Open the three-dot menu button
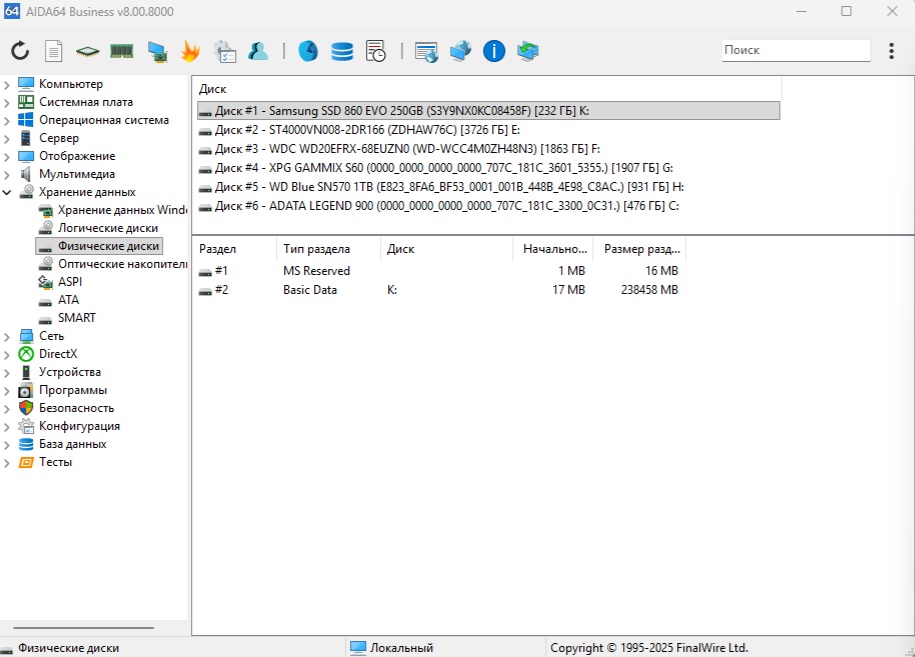This screenshot has width=915, height=657. tap(891, 51)
